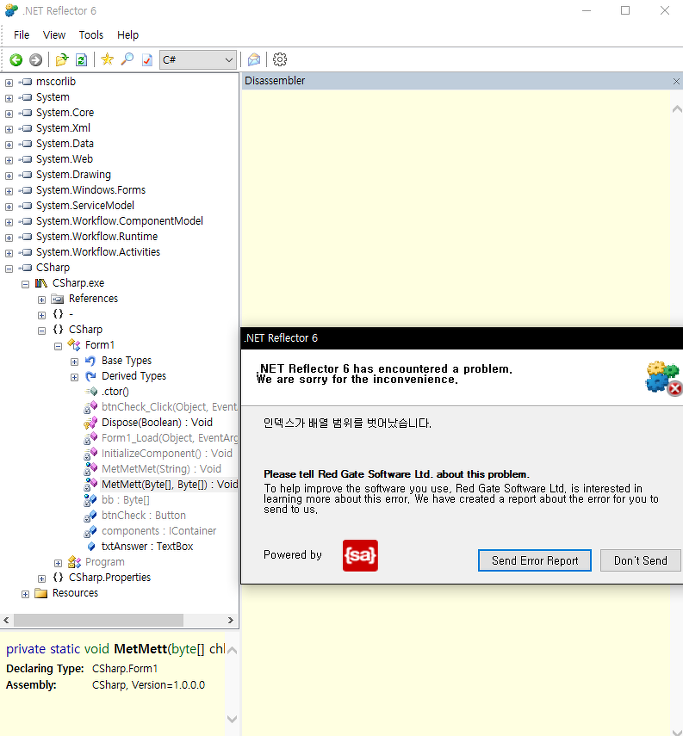Click the Resources folder icon
Viewport: 683px width, 736px height.
click(41, 593)
